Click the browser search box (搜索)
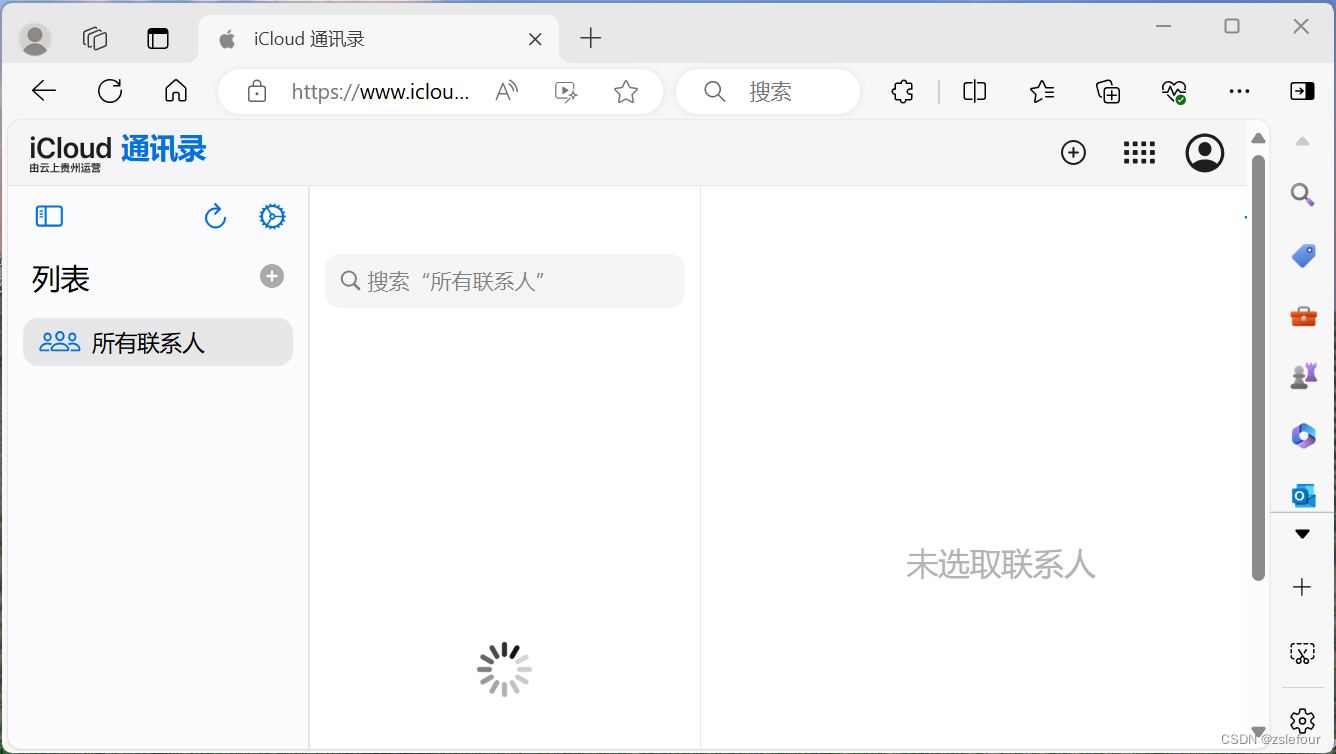This screenshot has height=754, width=1336. pyautogui.click(x=768, y=92)
